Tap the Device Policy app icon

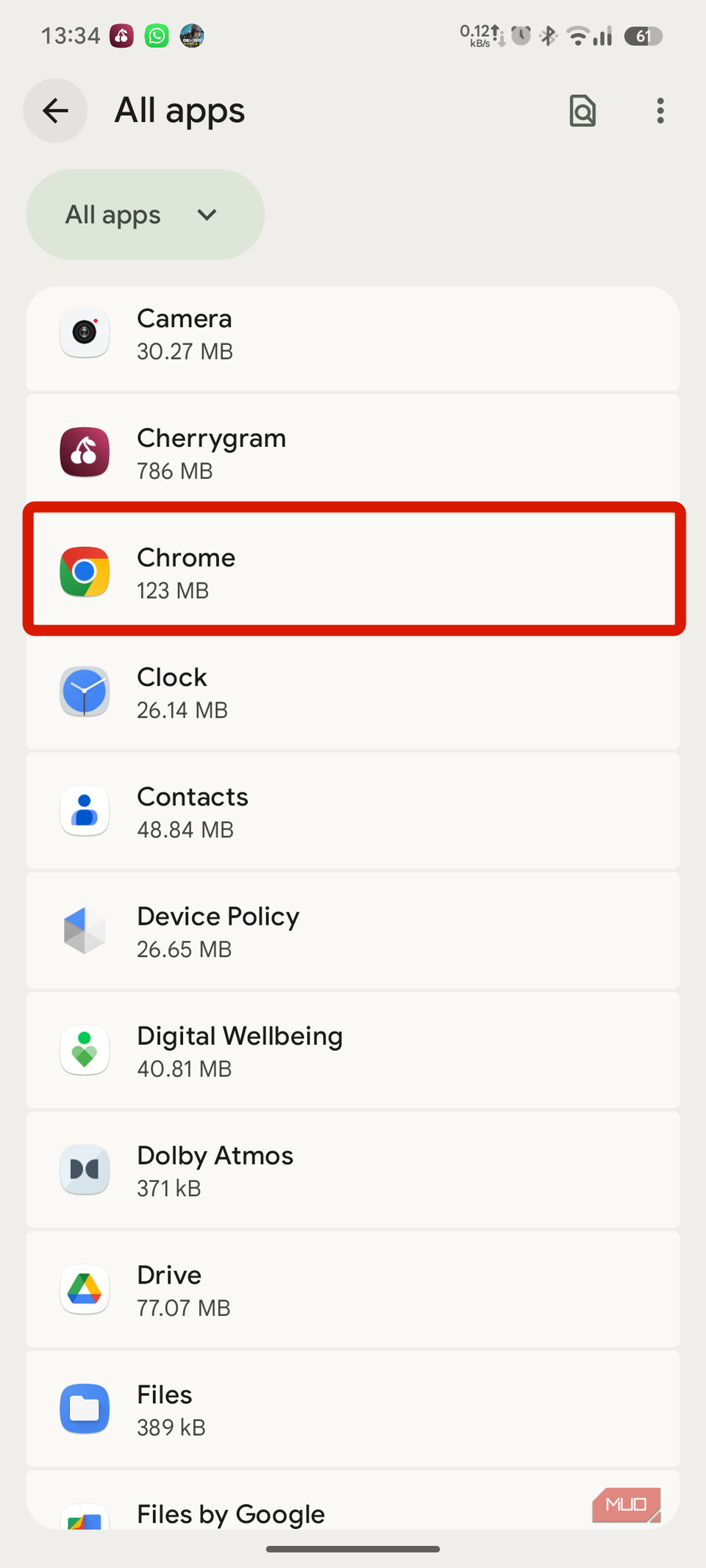pyautogui.click(x=85, y=930)
